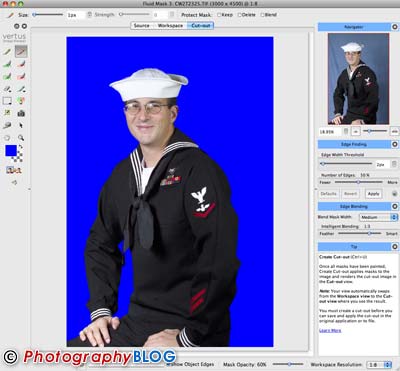This screenshot has width=400, height=371.
Task: Pick the green keep brush tool
Action: click(x=7, y=64)
